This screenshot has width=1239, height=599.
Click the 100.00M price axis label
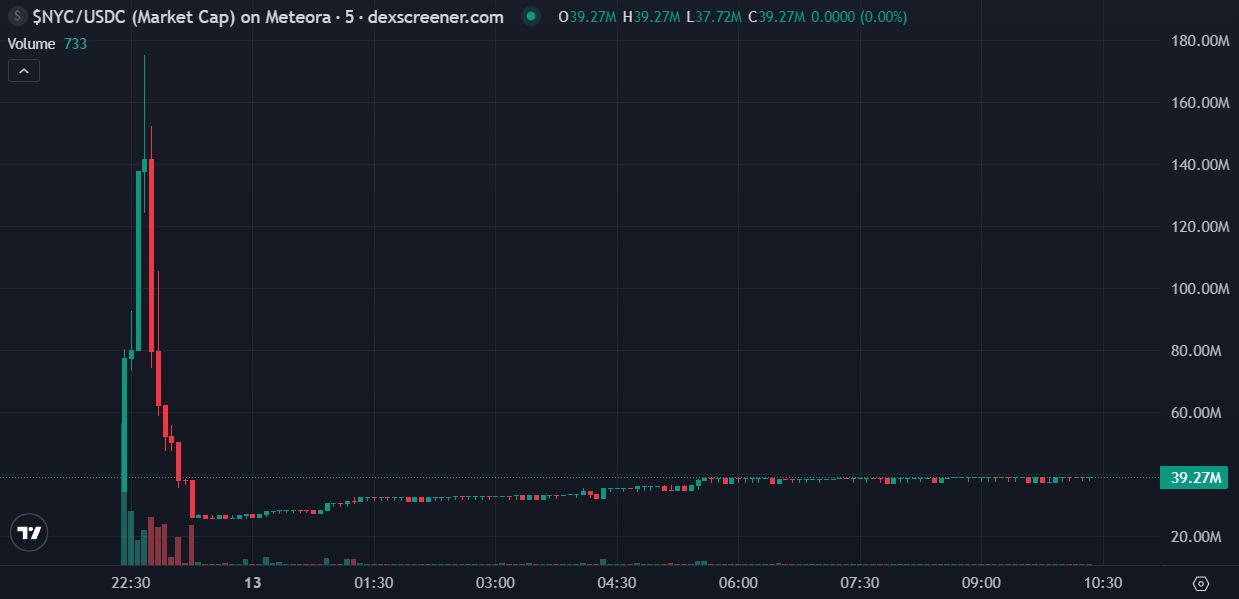click(1200, 289)
